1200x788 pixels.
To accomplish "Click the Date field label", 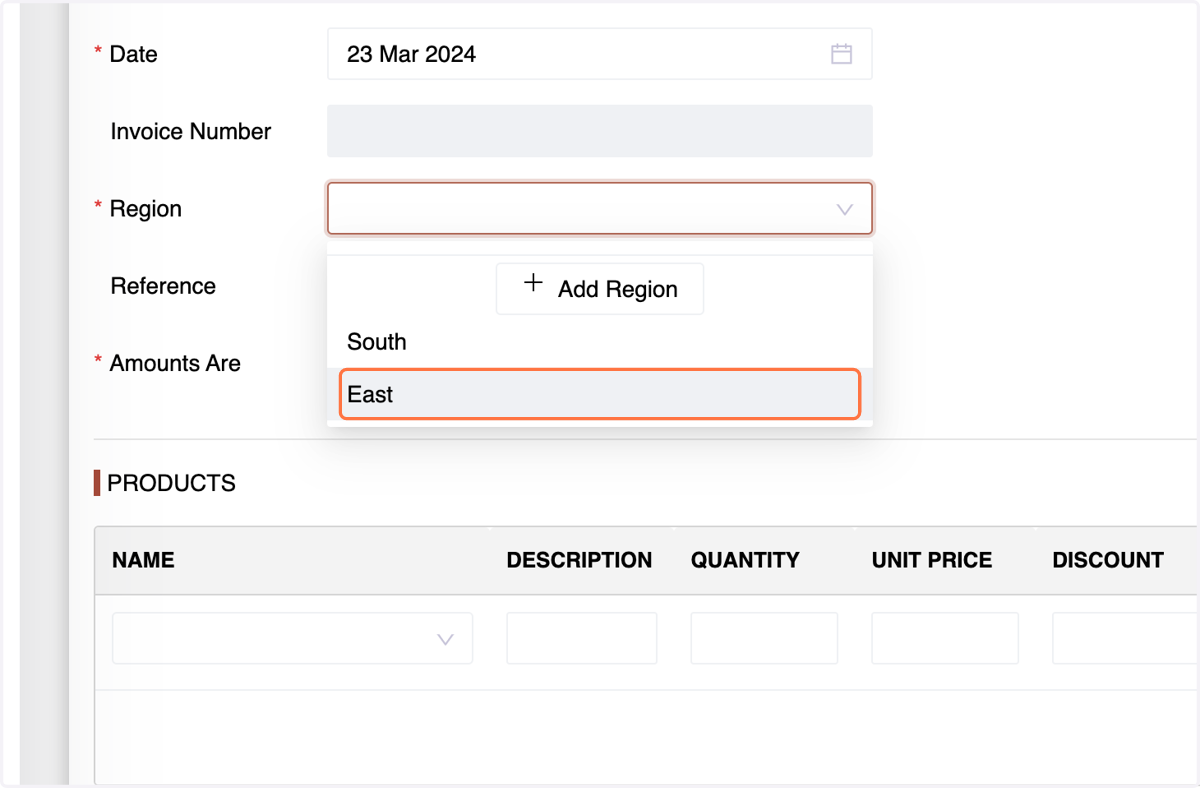I will [134, 54].
